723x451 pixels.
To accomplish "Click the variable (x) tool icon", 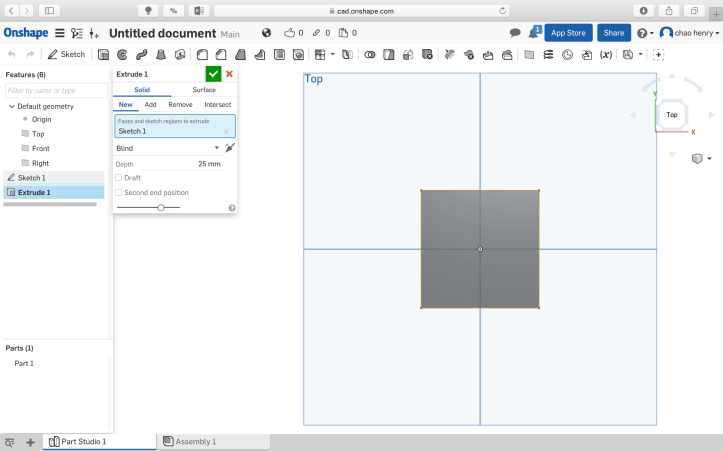I will tap(605, 54).
